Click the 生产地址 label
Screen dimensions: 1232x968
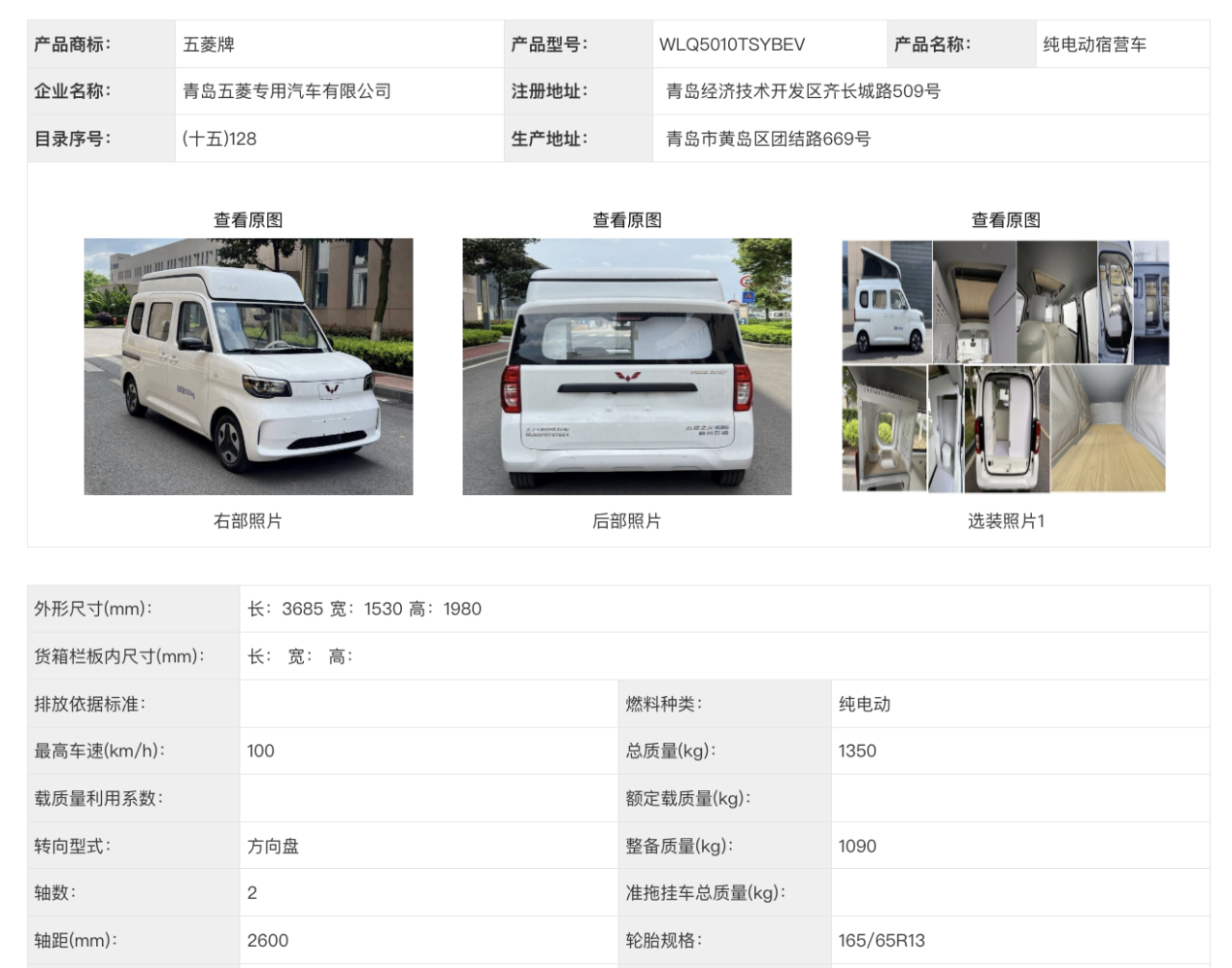[549, 139]
